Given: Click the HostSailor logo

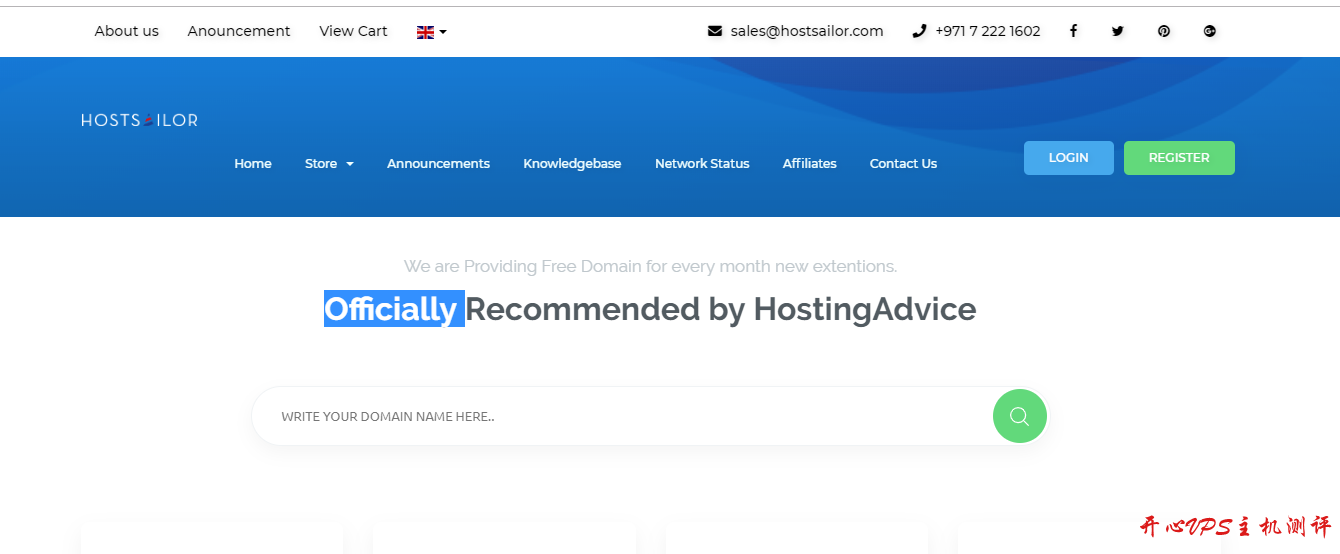Looking at the screenshot, I should point(139,120).
